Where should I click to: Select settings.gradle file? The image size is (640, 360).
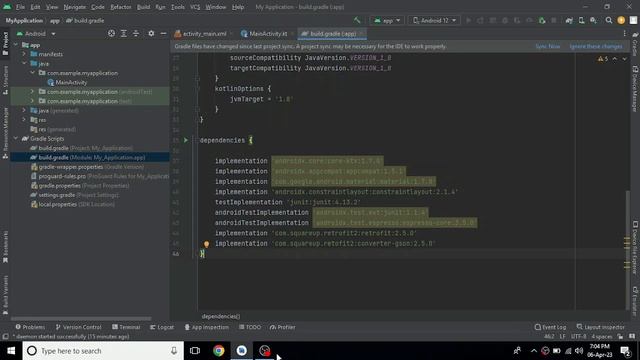coord(75,195)
